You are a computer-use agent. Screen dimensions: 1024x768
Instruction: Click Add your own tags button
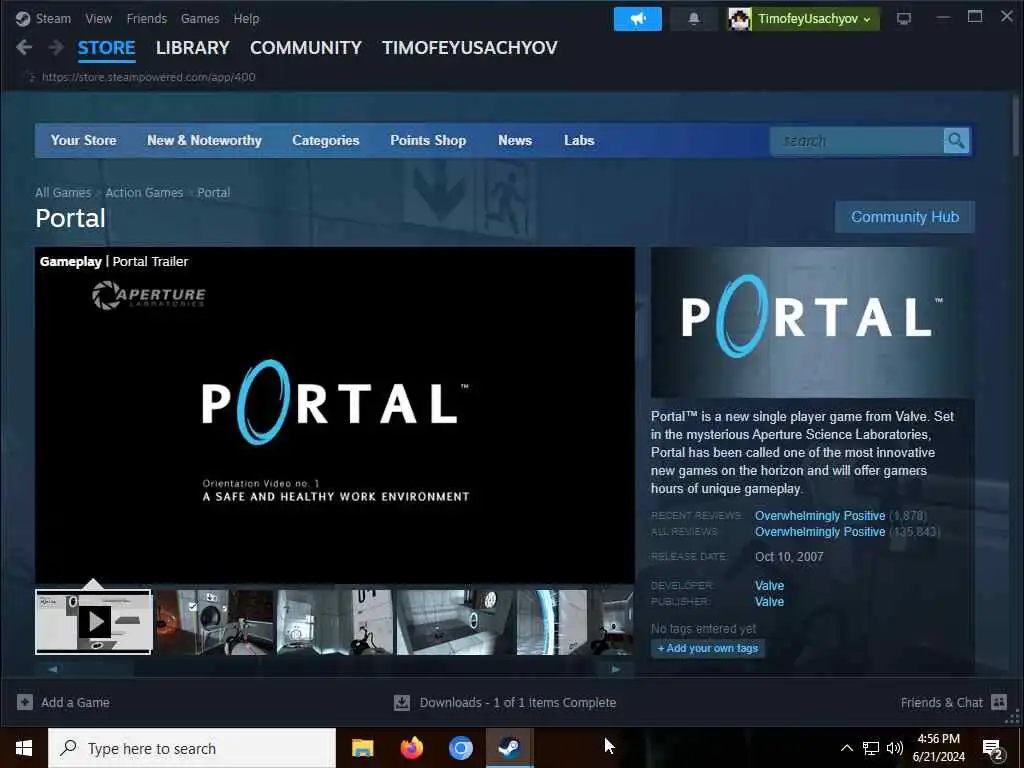pyautogui.click(x=708, y=648)
